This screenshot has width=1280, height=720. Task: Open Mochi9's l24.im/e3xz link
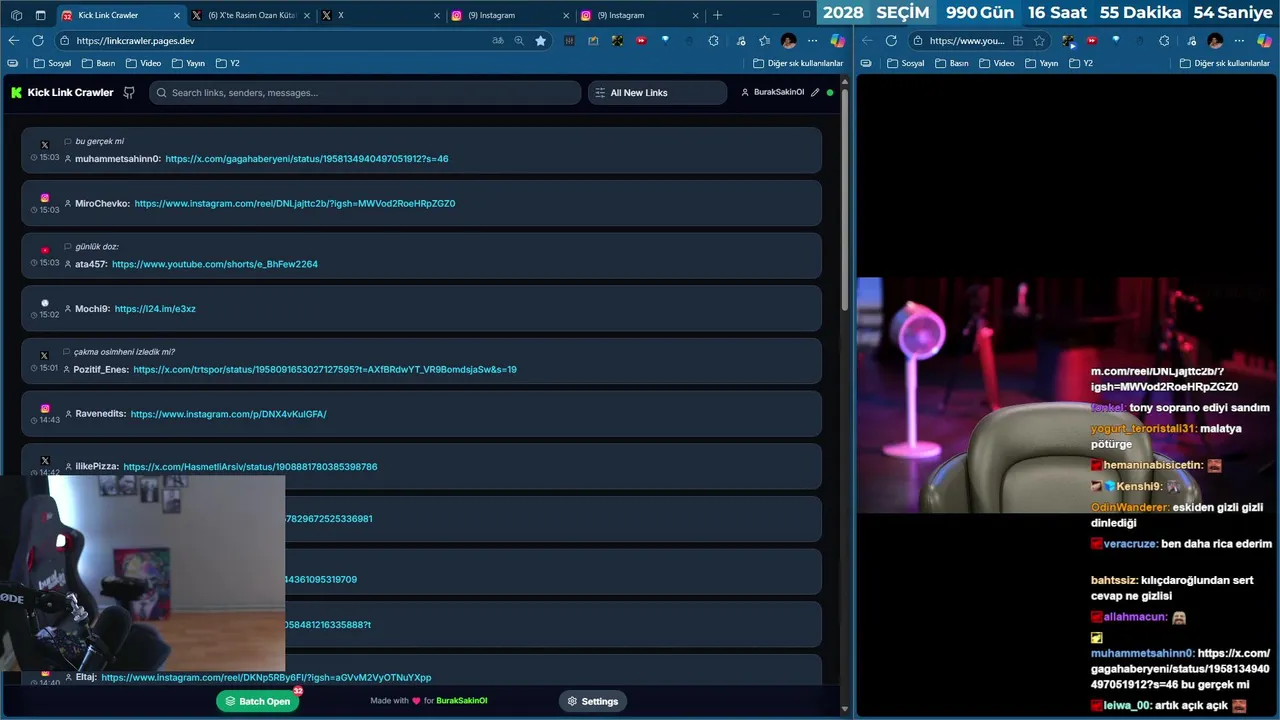click(155, 309)
